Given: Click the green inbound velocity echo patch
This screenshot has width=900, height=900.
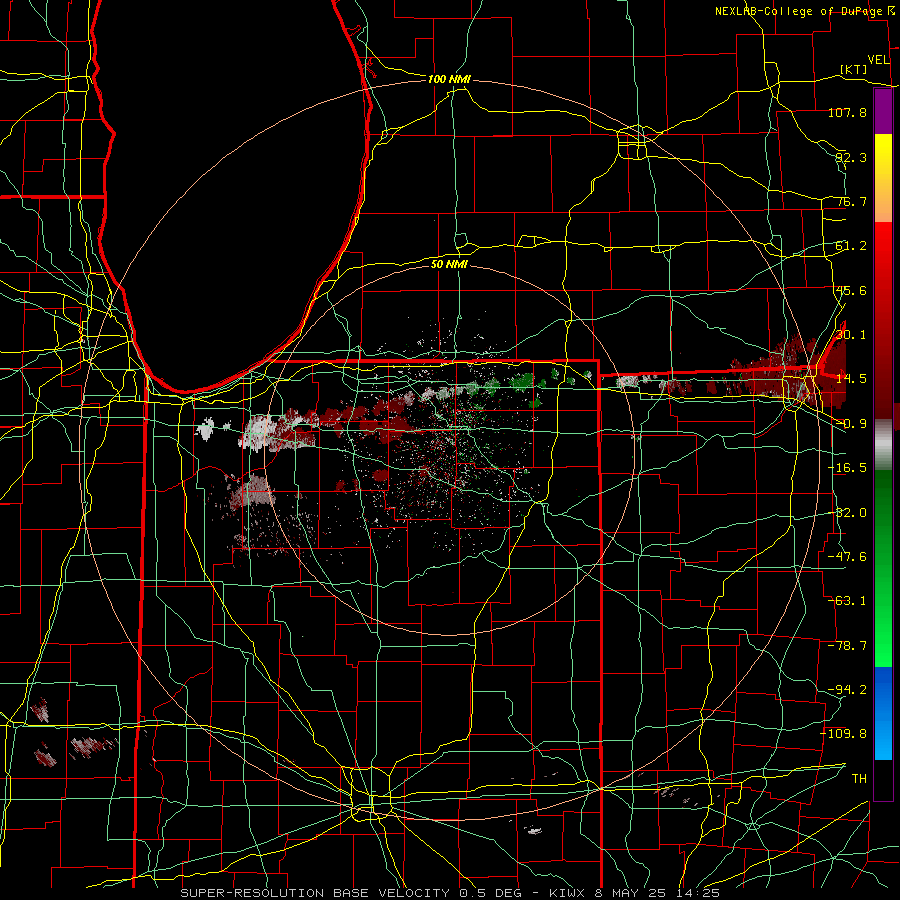Looking at the screenshot, I should pyautogui.click(x=522, y=381).
